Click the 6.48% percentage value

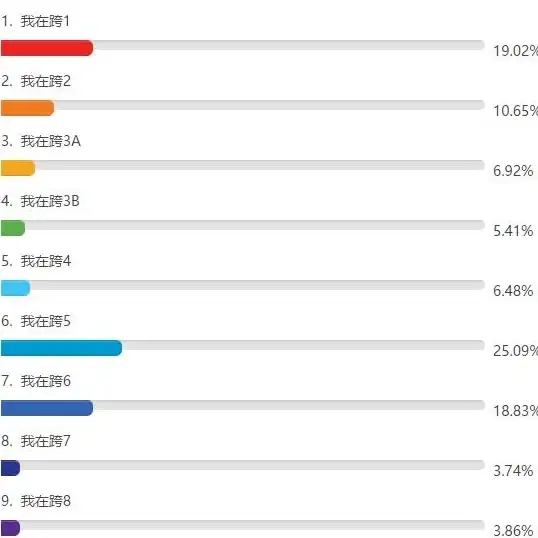513,291
